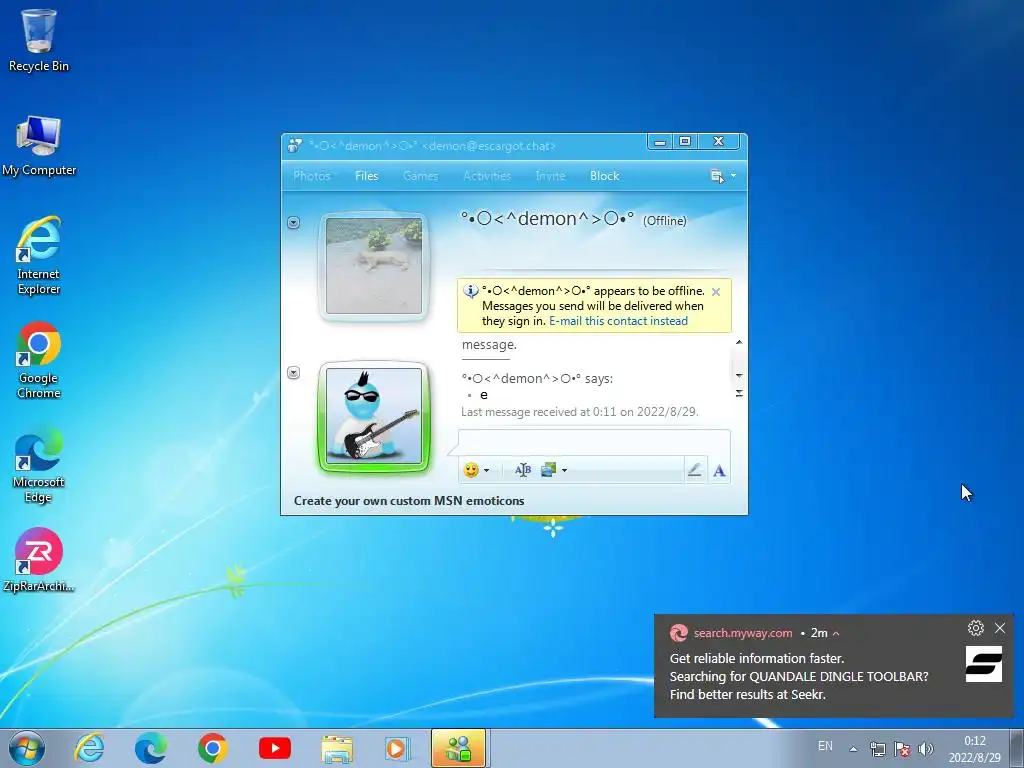Jump to conversation bottom arrow
The height and width of the screenshot is (768, 1024).
coord(739,393)
